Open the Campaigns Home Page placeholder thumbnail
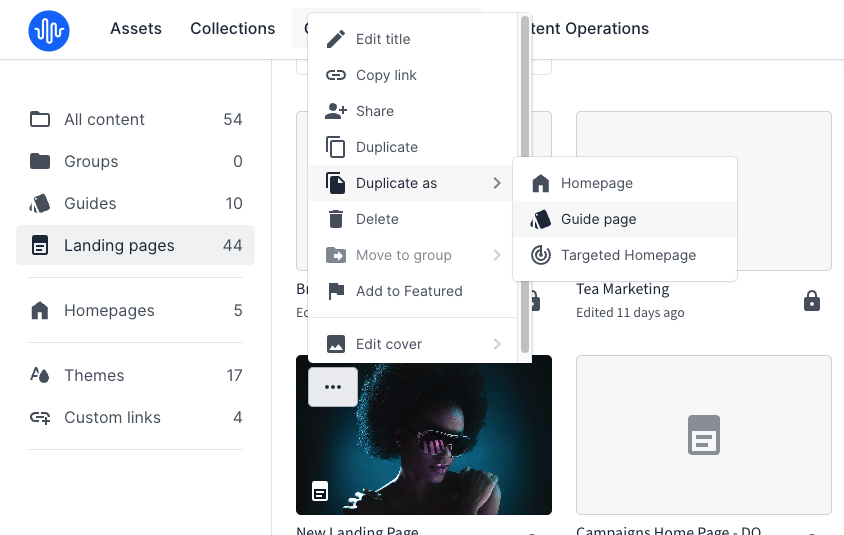The width and height of the screenshot is (844, 535). (x=704, y=435)
